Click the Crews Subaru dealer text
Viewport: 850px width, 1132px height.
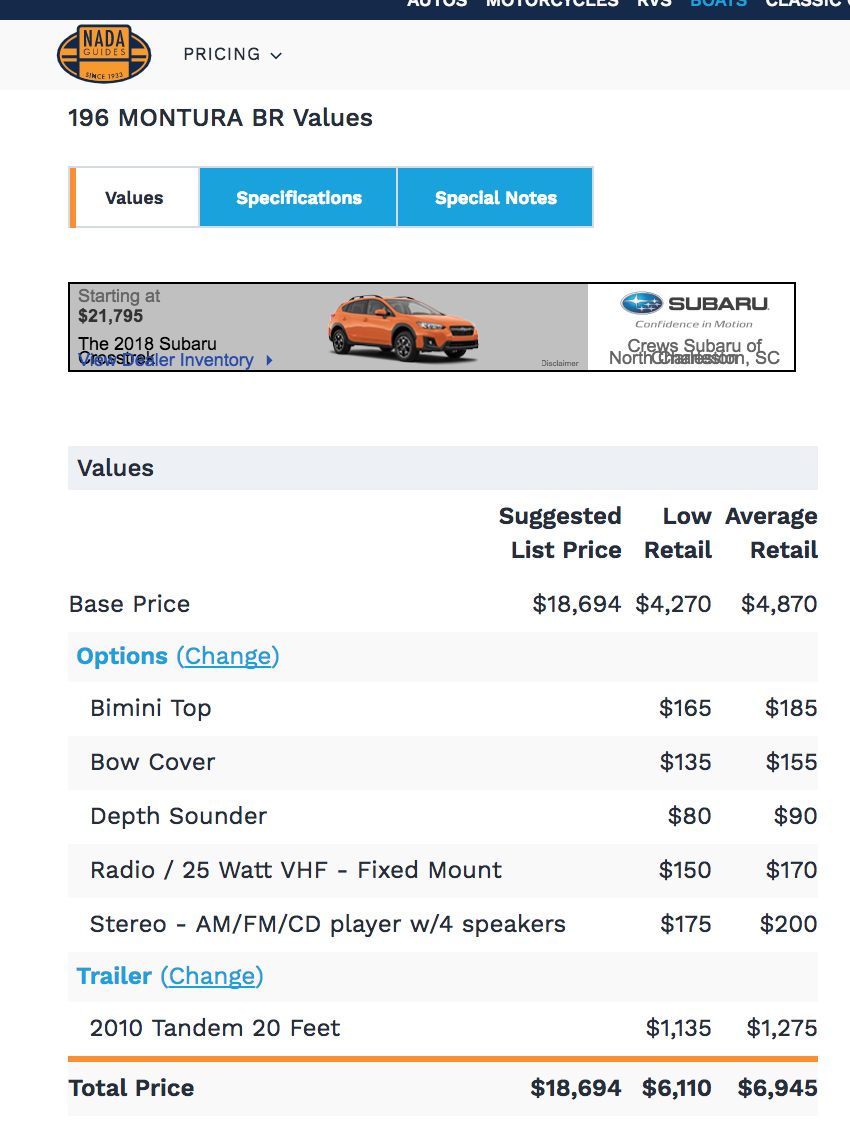pyautogui.click(x=694, y=352)
